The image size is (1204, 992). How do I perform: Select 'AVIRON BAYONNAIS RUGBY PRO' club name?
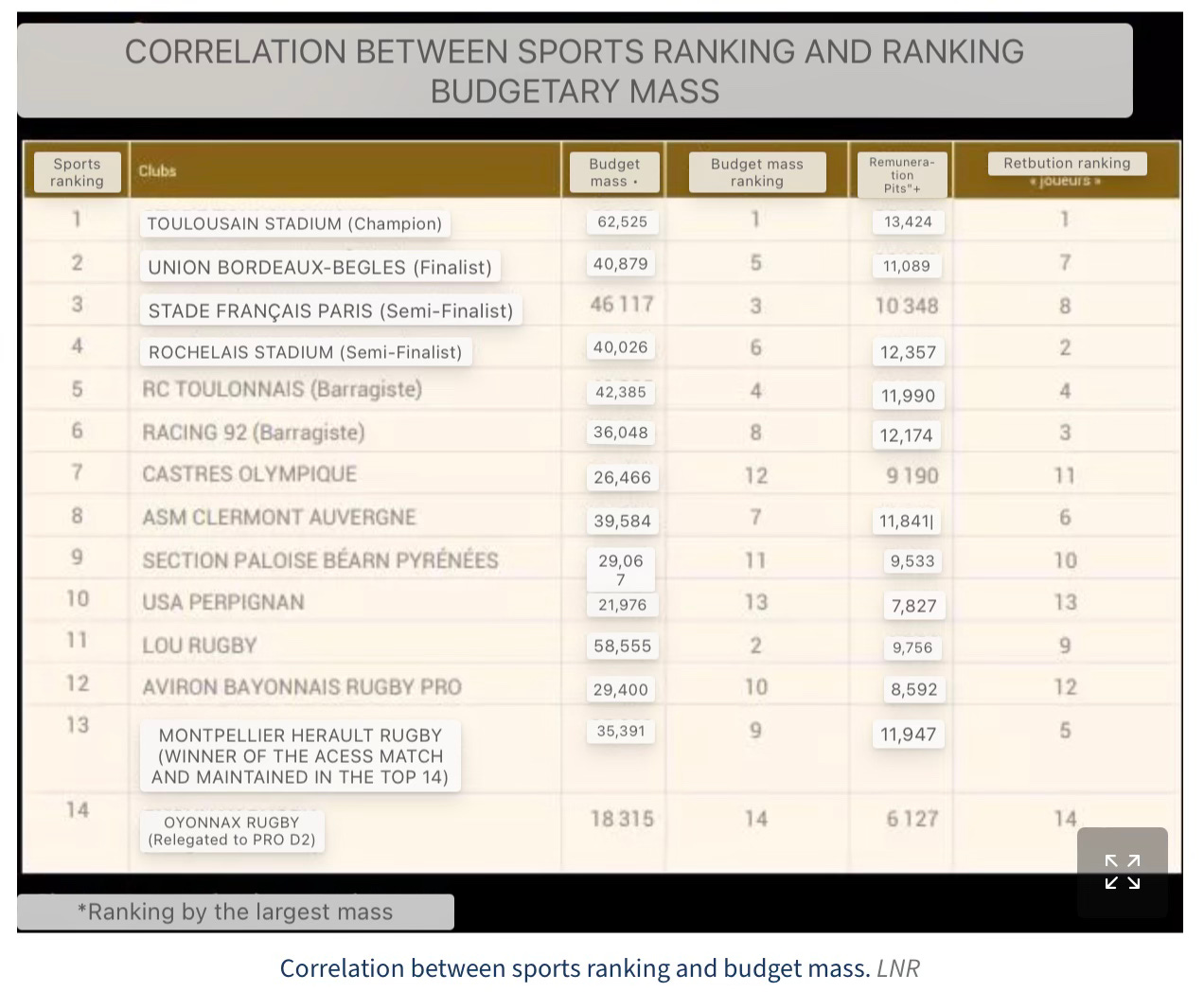click(x=302, y=687)
